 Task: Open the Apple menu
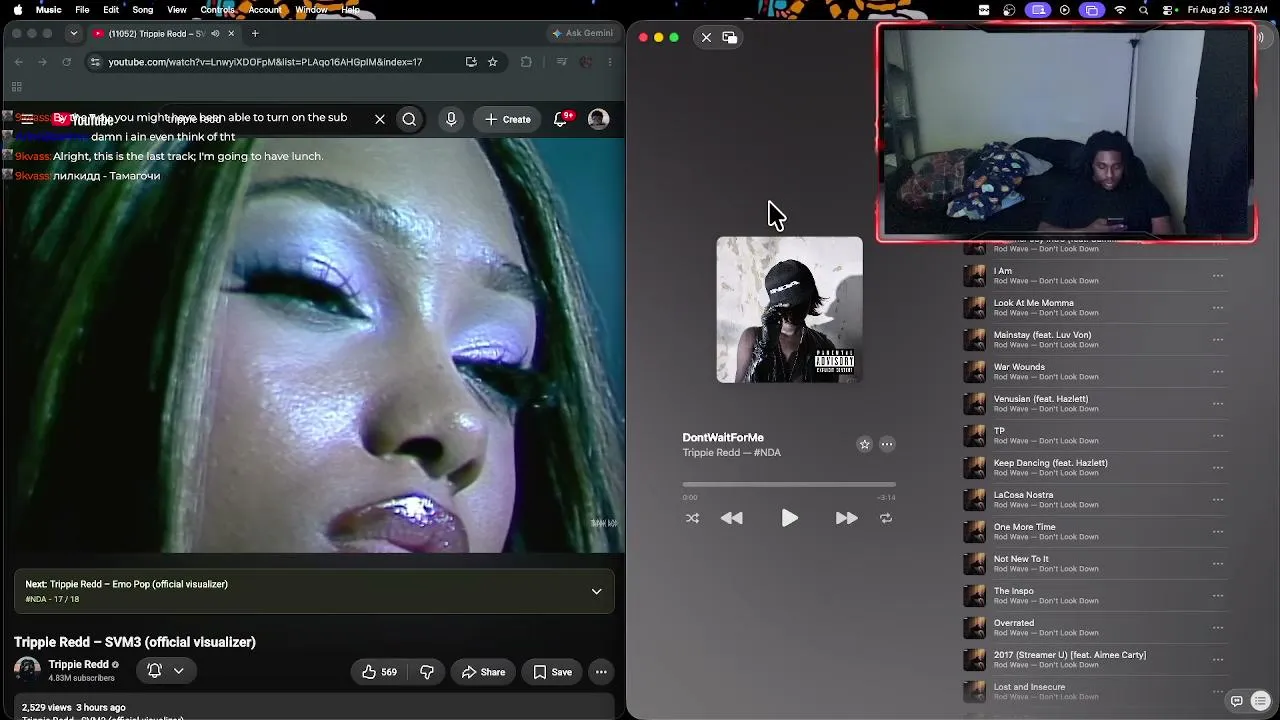click(17, 10)
